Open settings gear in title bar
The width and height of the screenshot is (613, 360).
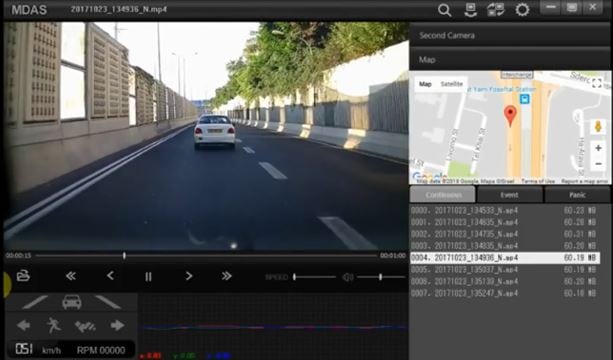coord(522,10)
